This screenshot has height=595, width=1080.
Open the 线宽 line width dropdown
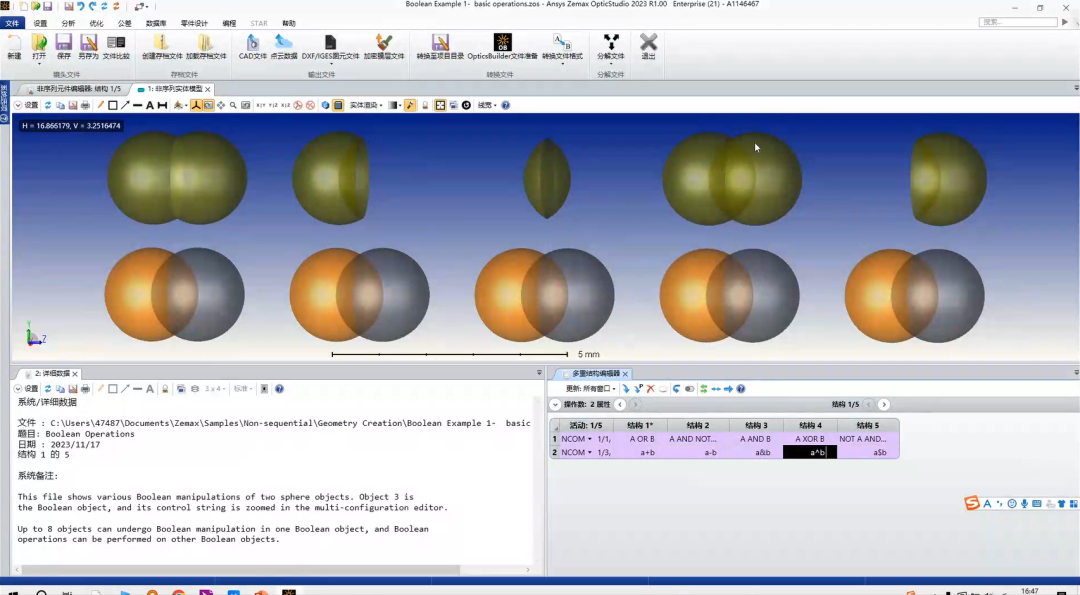(x=487, y=105)
